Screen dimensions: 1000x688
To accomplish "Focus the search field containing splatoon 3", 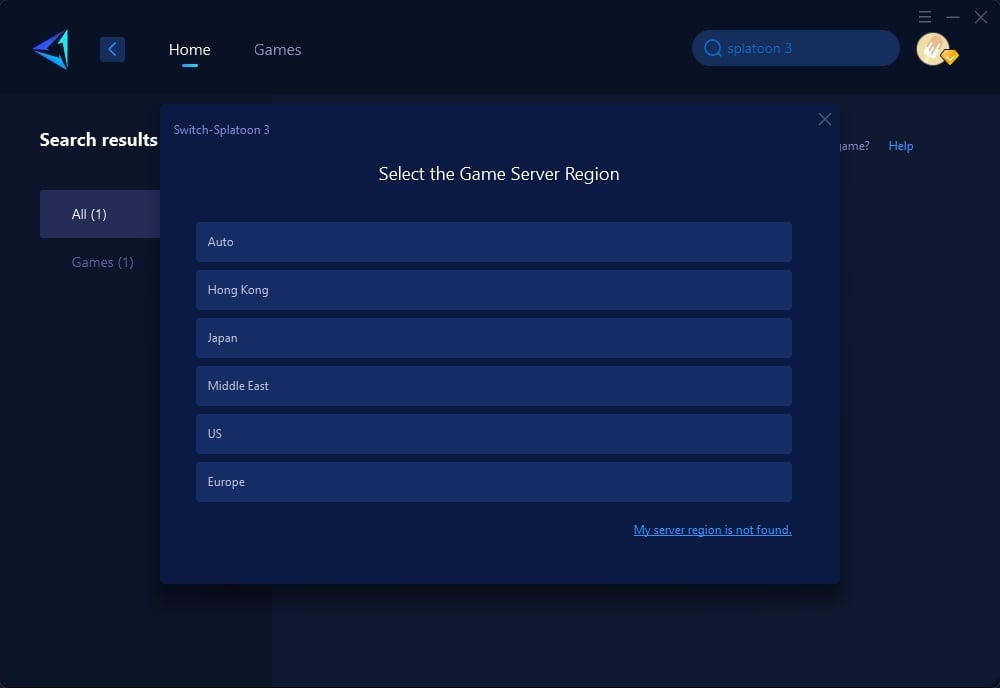I will [x=796, y=48].
